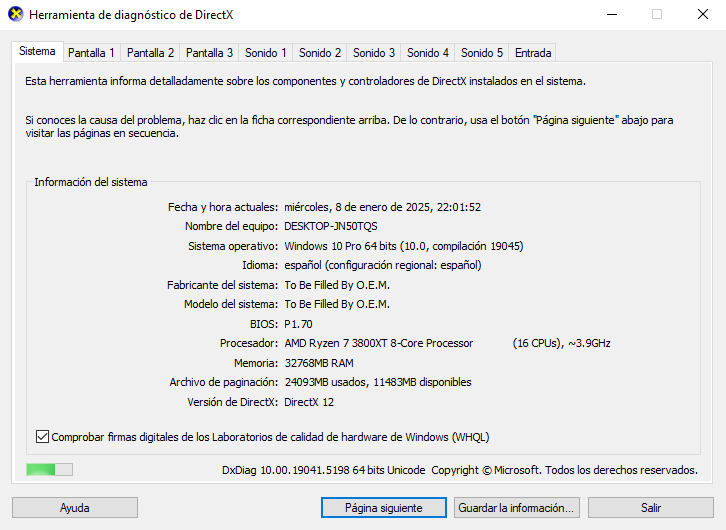Click the date value miércoles, 8 de enero

click(x=382, y=207)
